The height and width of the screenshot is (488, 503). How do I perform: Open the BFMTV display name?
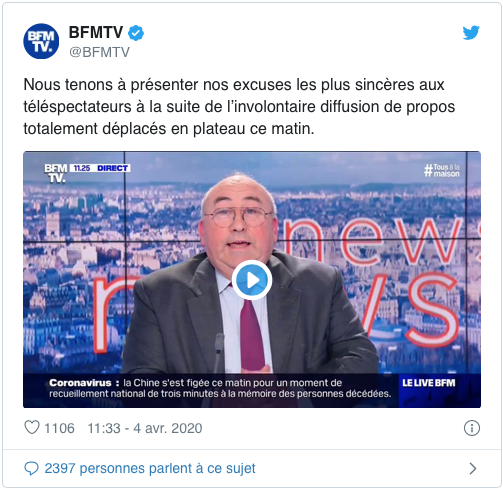(x=96, y=33)
